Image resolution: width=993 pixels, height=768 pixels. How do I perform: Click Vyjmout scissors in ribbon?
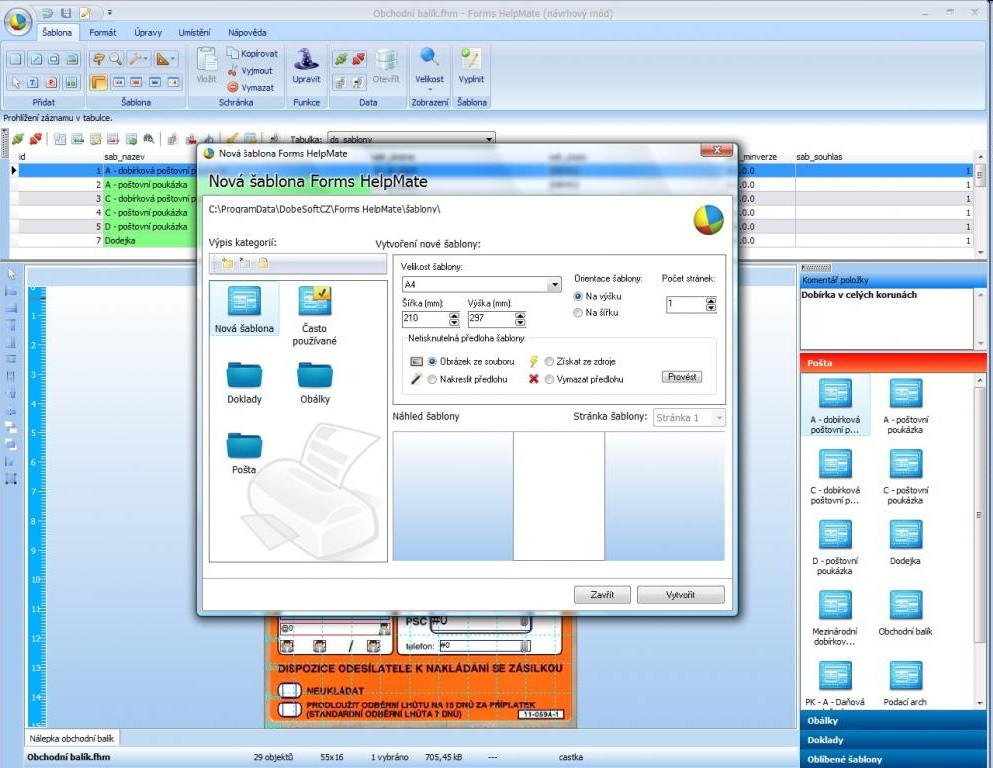pos(250,71)
